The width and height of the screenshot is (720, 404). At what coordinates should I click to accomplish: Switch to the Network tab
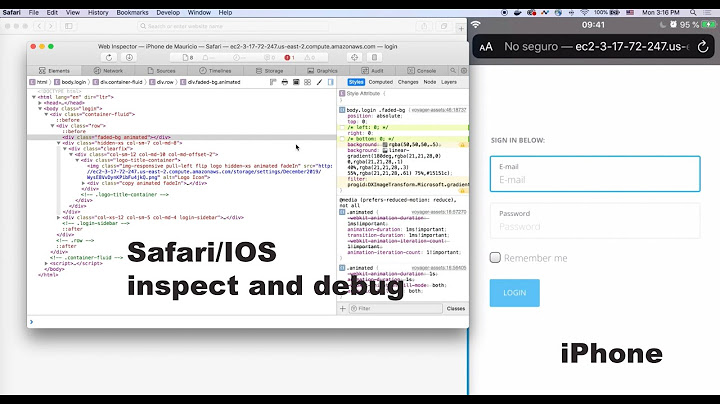[x=108, y=71]
